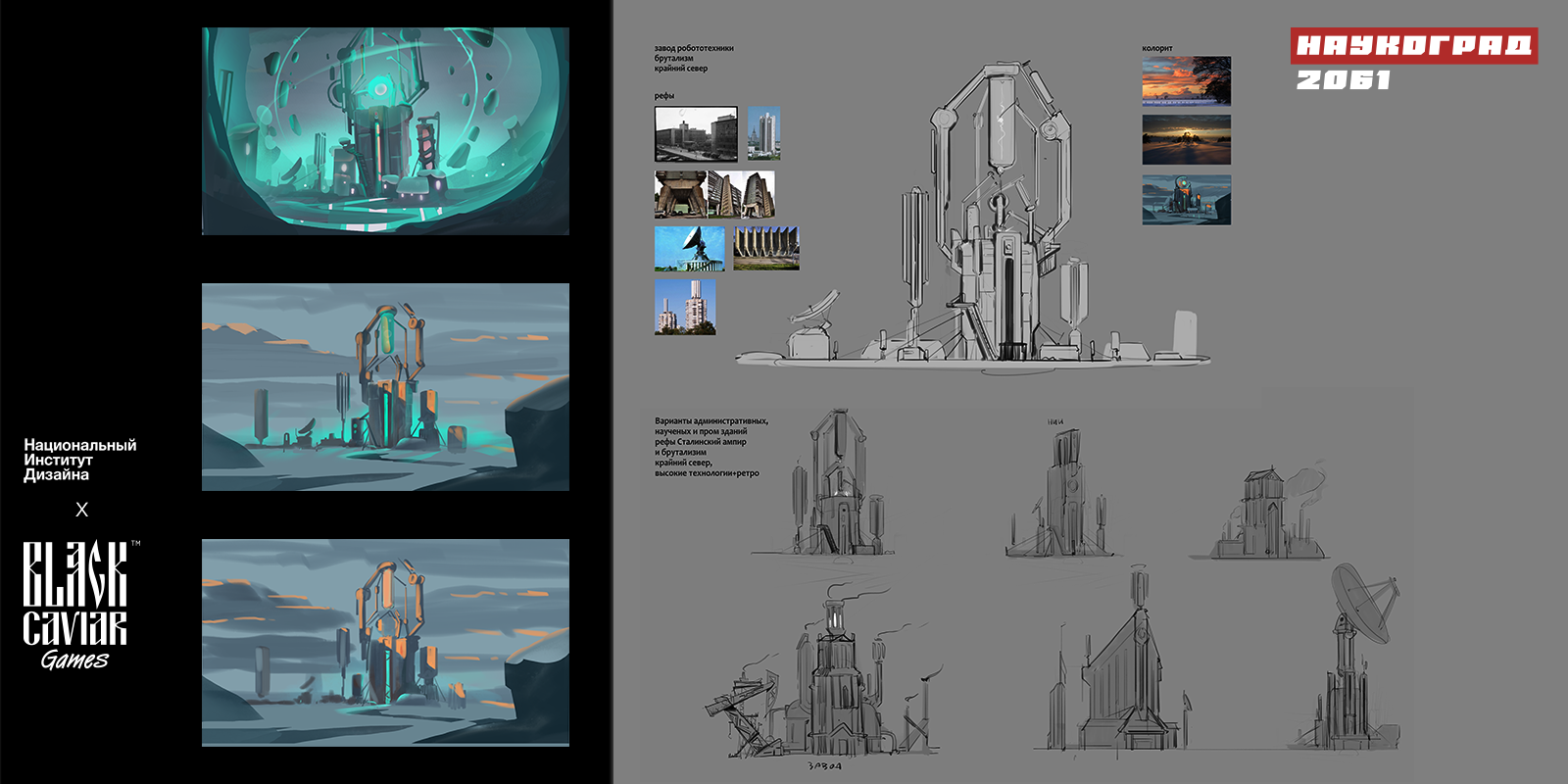Click the 2061 year text
The height and width of the screenshot is (784, 1568).
pyautogui.click(x=1344, y=80)
